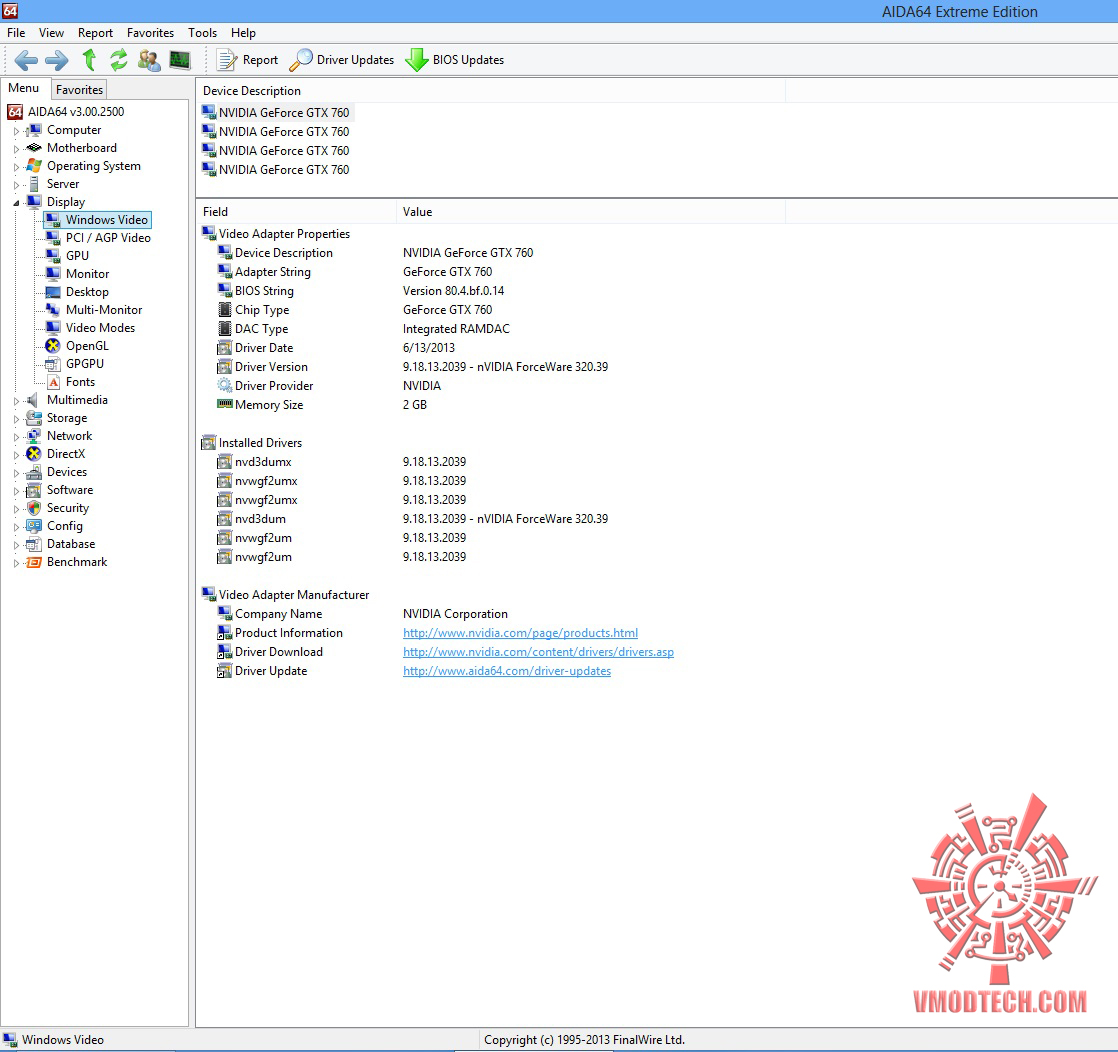Expand the DirectX tree node

[16, 454]
